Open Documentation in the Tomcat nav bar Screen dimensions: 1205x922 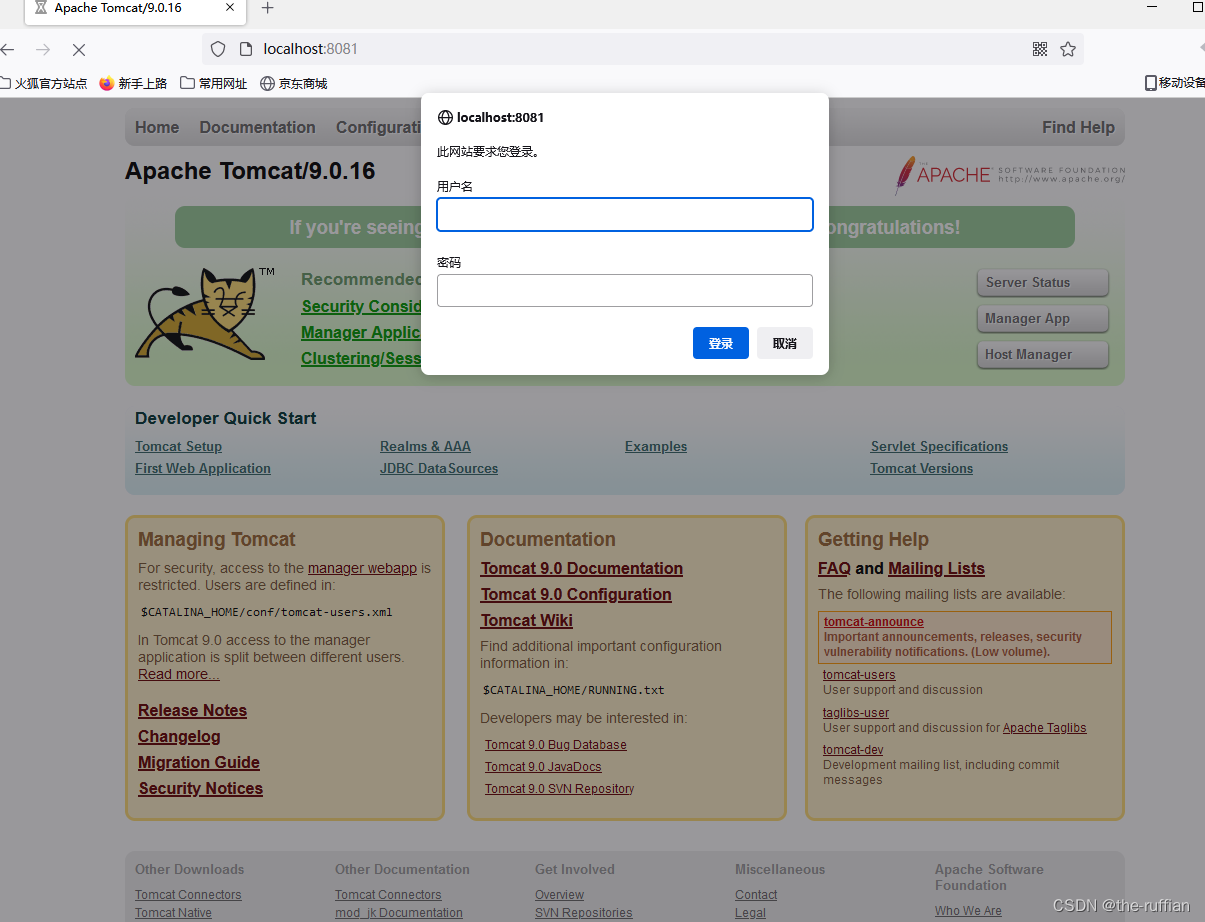click(x=257, y=127)
